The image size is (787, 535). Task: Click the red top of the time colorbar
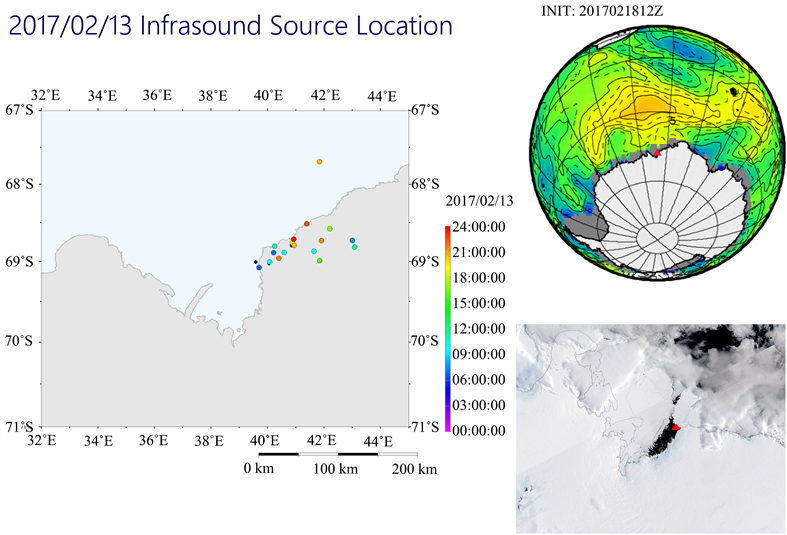[x=446, y=230]
